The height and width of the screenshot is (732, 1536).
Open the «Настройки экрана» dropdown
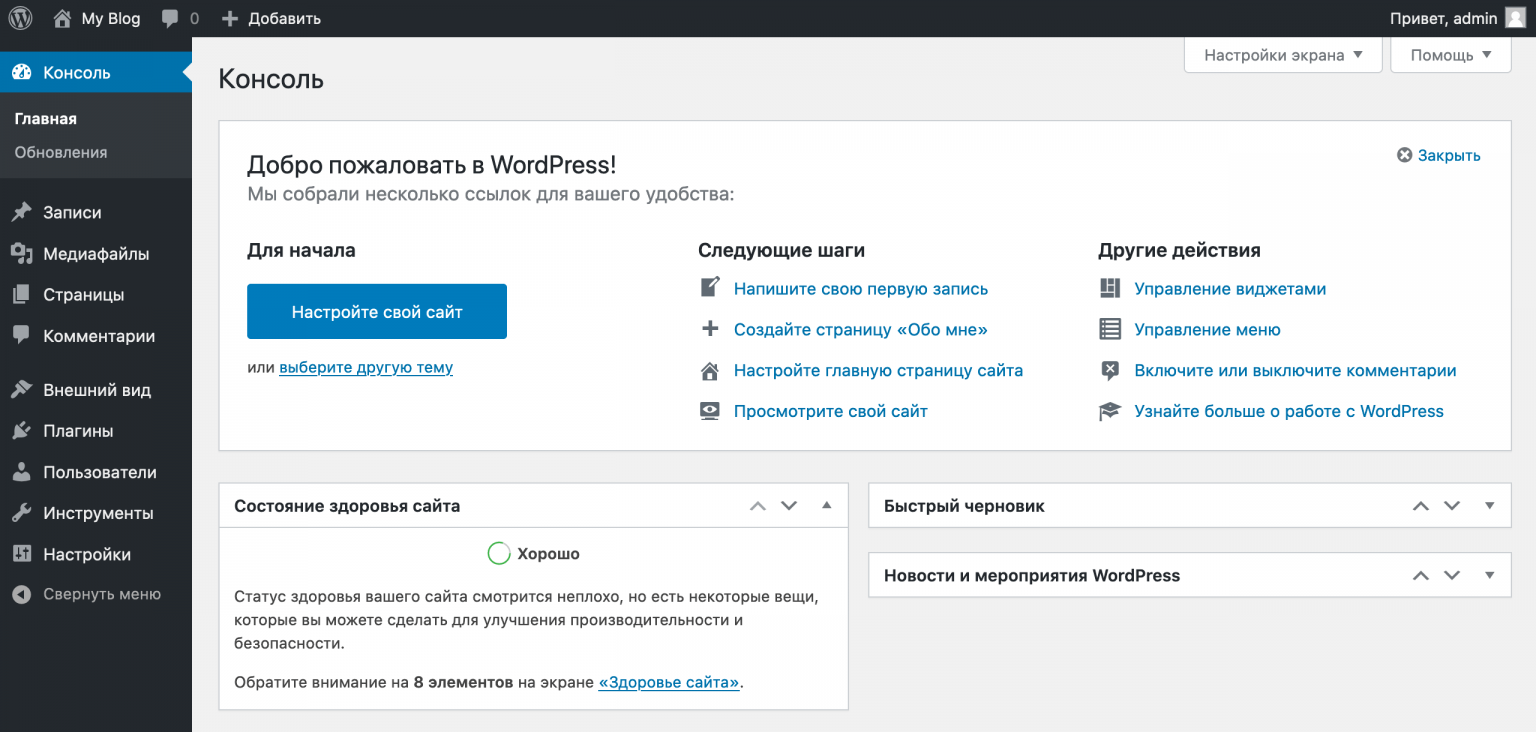(x=1282, y=55)
